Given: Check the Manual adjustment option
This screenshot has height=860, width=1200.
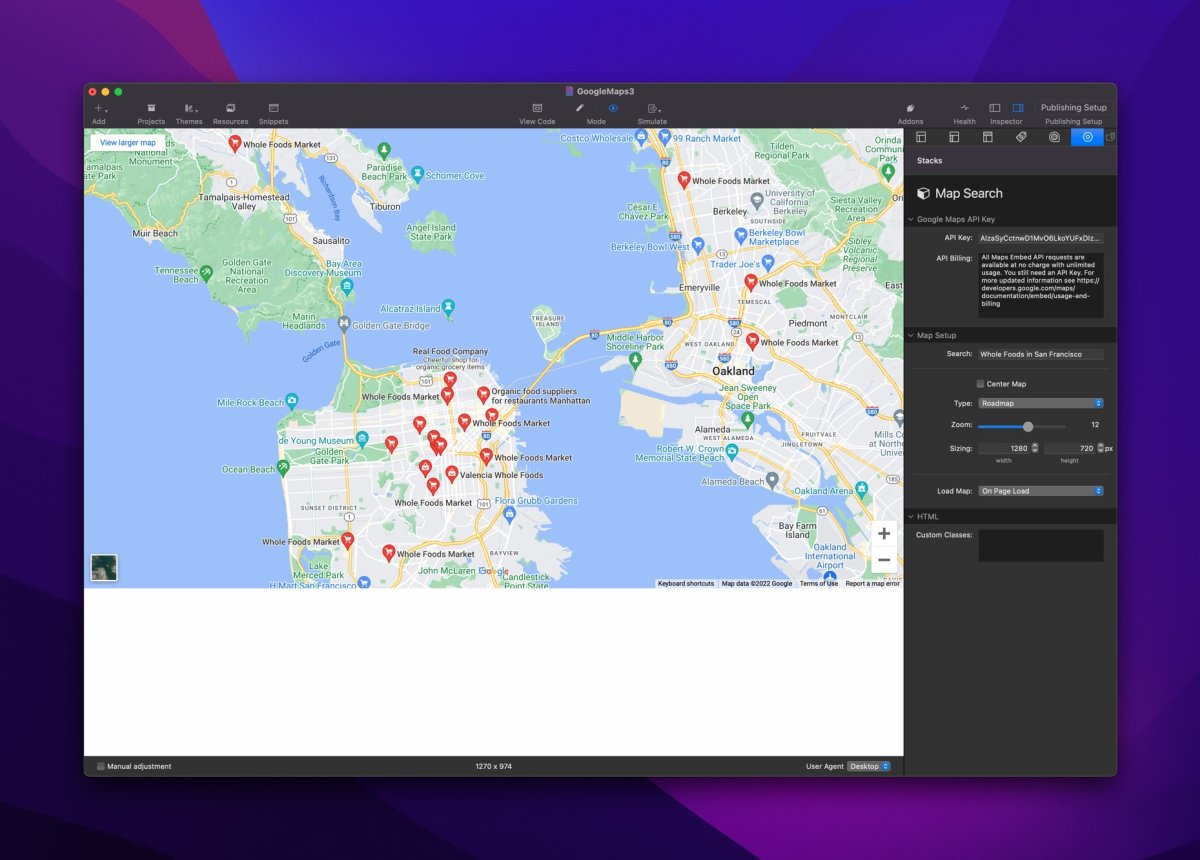Looking at the screenshot, I should (100, 766).
